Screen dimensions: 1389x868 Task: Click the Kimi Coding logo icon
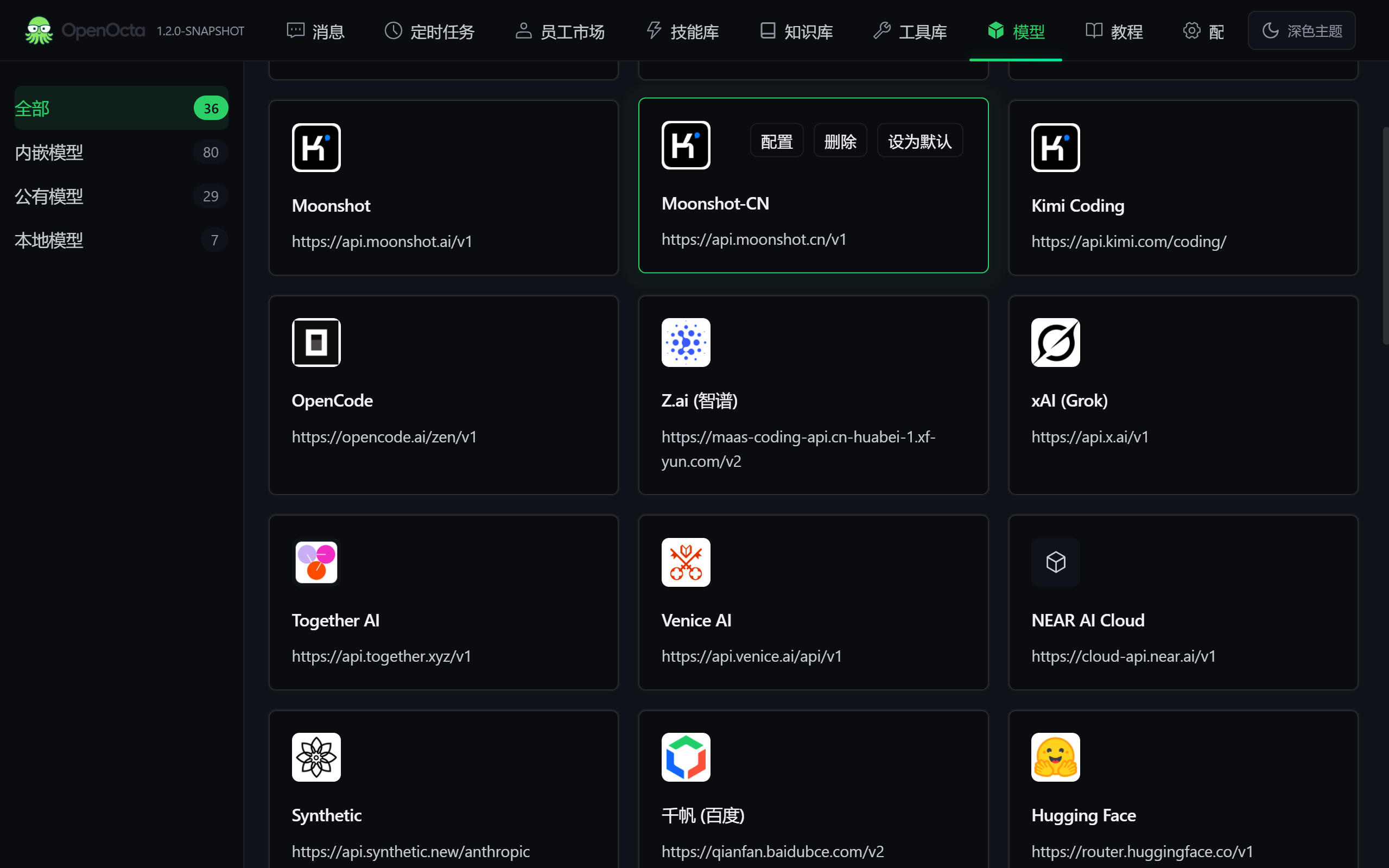point(1056,148)
